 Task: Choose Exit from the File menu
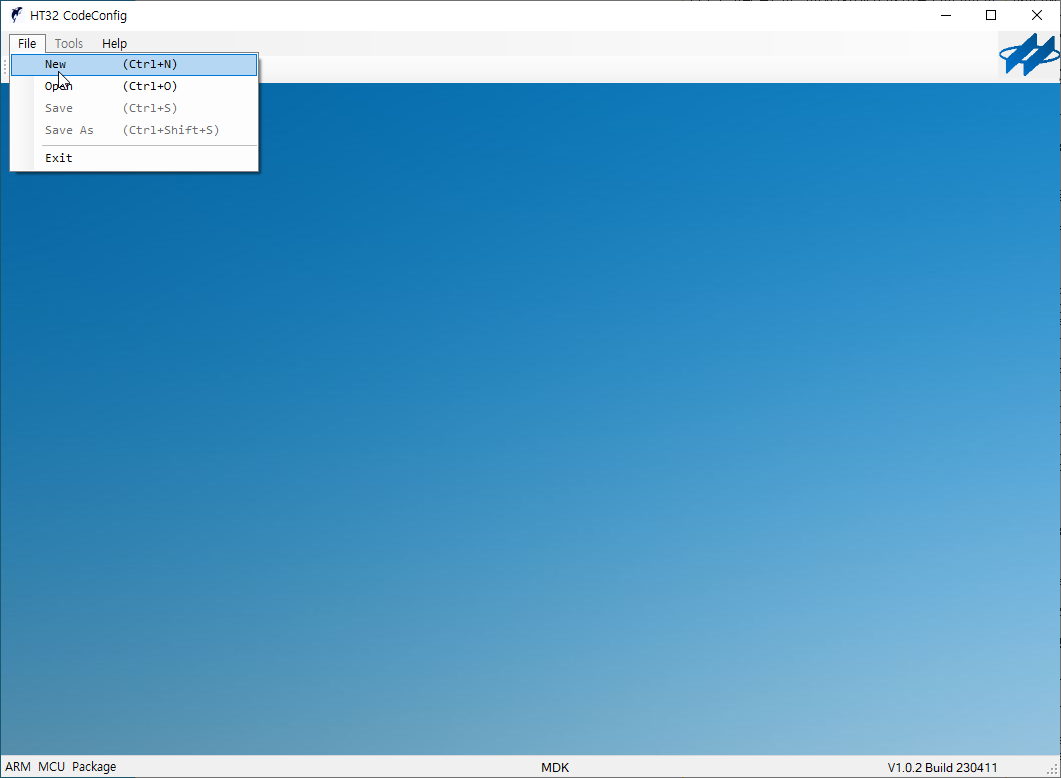134,158
